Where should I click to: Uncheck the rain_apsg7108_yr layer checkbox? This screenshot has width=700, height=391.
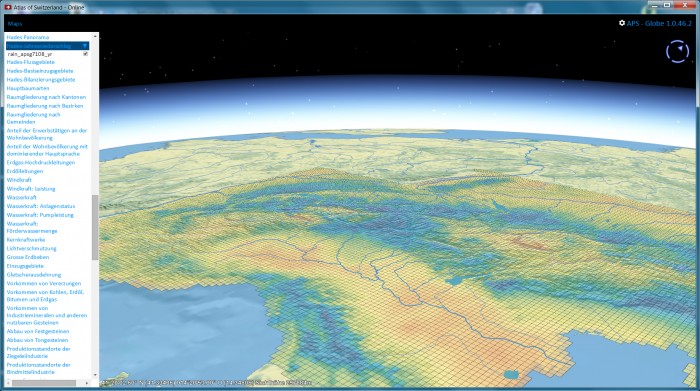click(x=85, y=54)
